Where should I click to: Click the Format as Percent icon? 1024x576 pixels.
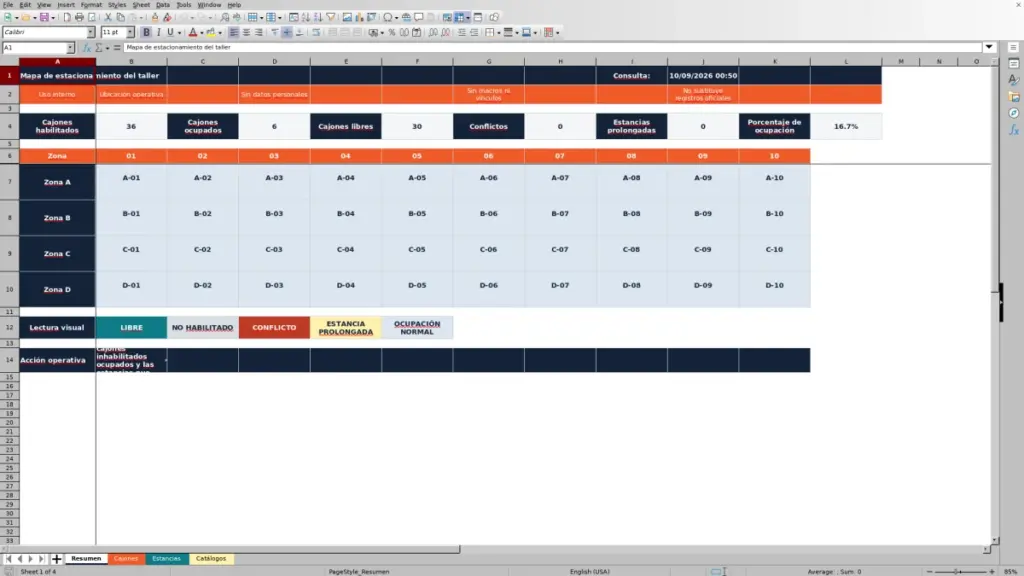point(392,32)
